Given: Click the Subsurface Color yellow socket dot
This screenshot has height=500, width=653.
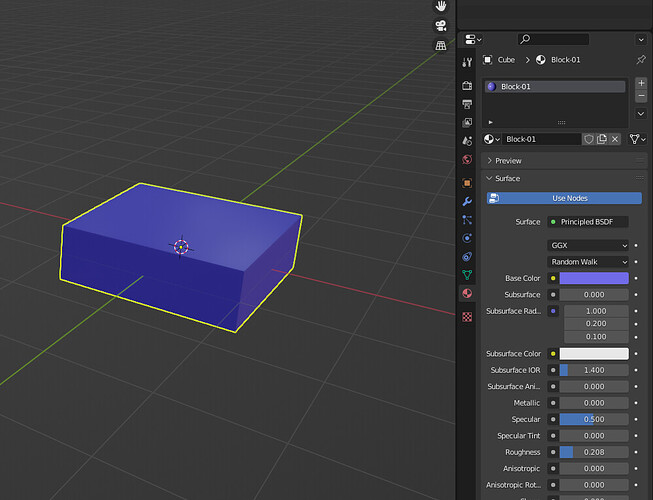Looking at the screenshot, I should click(x=553, y=354).
